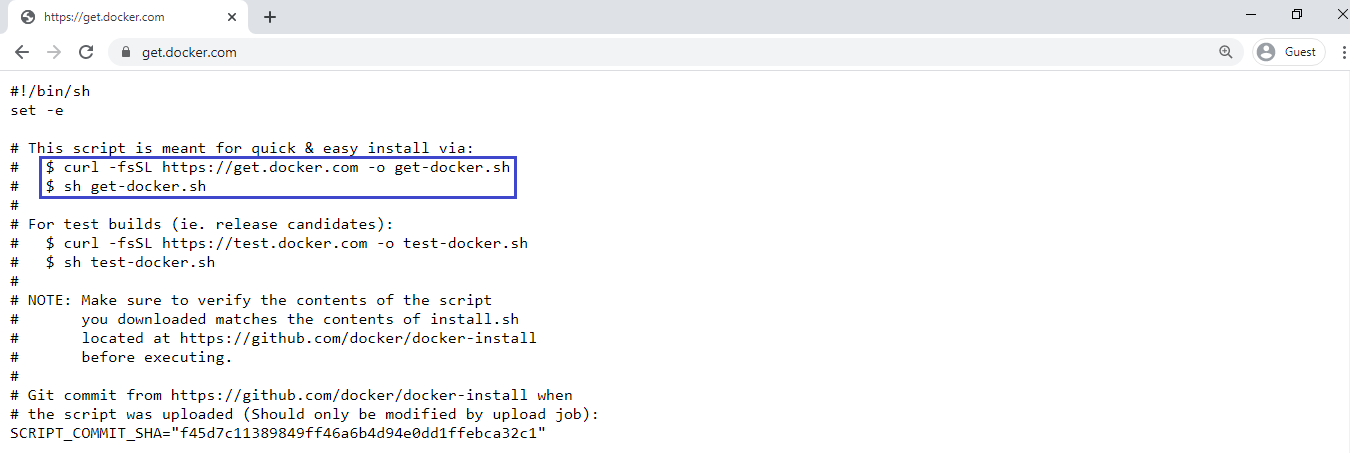Open the Chrome three-dot menu
This screenshot has width=1350, height=453.
[x=1340, y=52]
